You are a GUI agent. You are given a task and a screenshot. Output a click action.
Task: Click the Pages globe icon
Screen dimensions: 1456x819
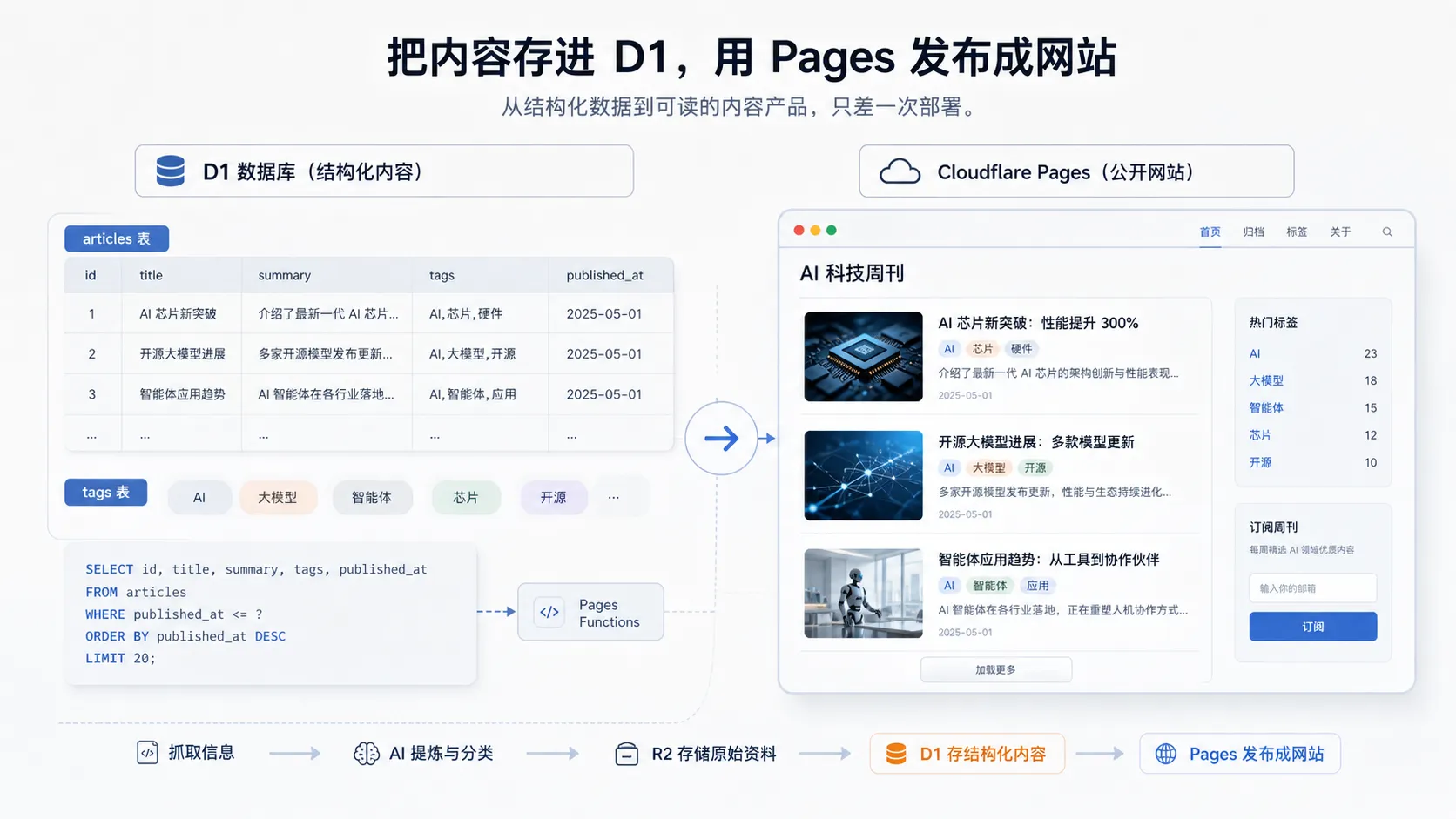1166,754
